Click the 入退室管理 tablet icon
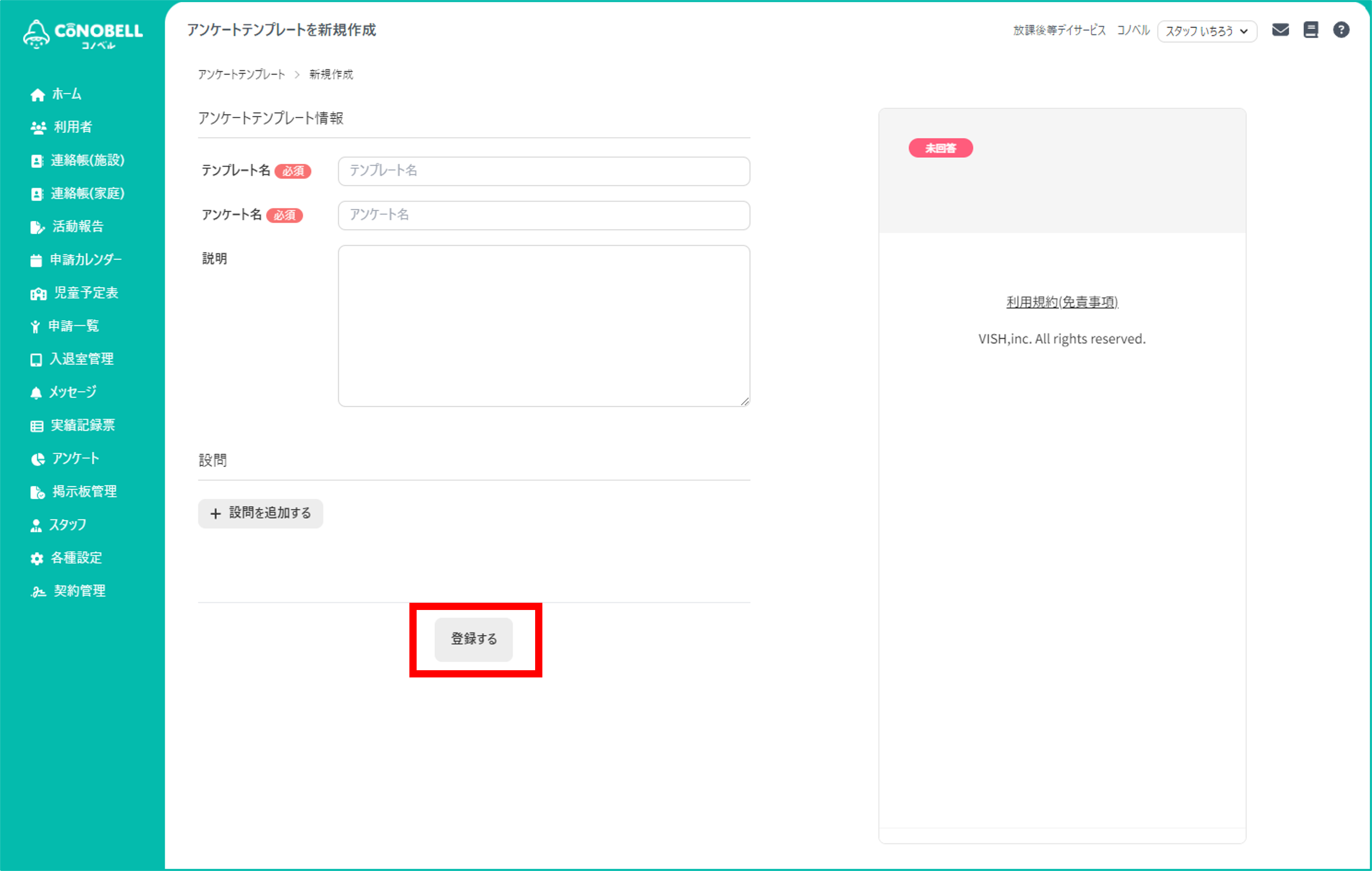Screen dimensions: 1372x871 pos(36,360)
